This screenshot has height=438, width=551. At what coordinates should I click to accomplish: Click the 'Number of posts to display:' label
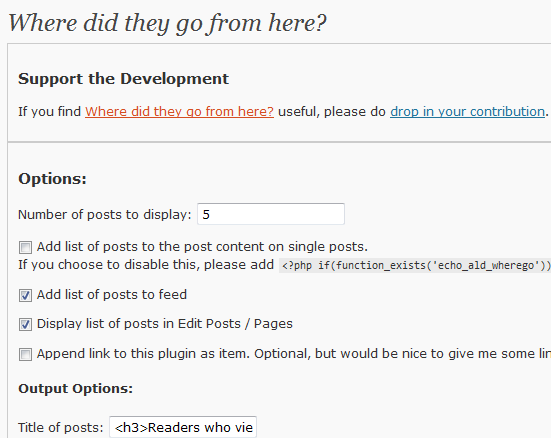point(105,214)
